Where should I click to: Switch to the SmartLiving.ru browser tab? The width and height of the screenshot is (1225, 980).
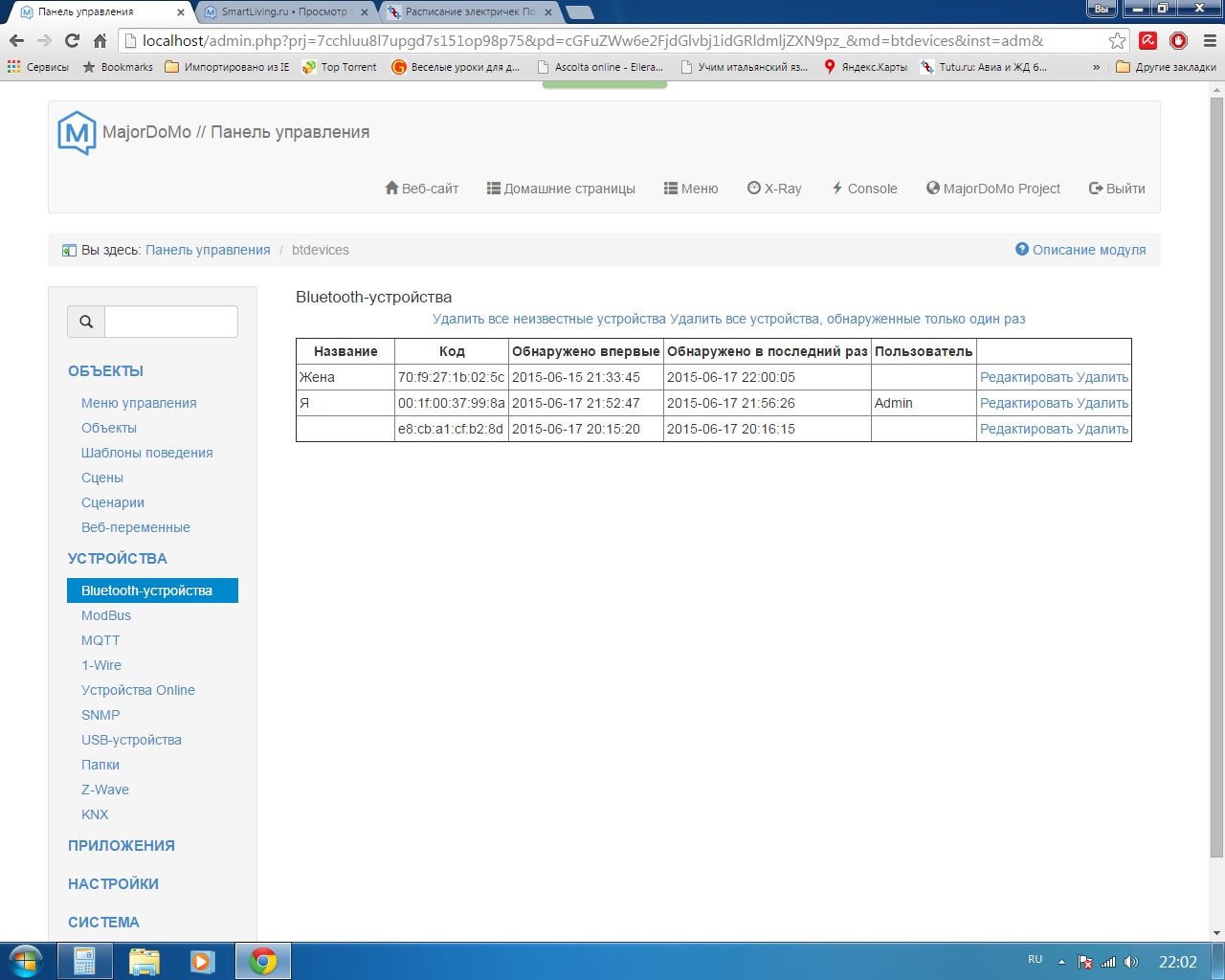click(284, 12)
